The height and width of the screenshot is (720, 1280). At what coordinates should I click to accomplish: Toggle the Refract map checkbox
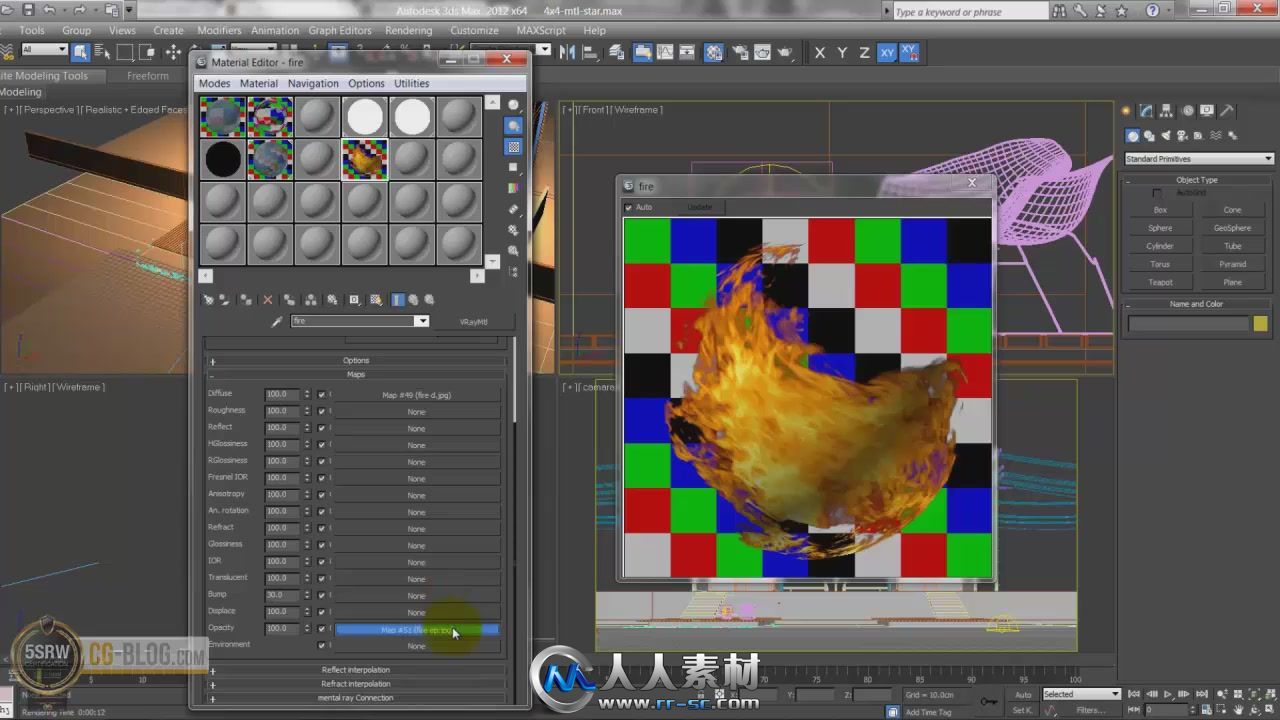[322, 528]
